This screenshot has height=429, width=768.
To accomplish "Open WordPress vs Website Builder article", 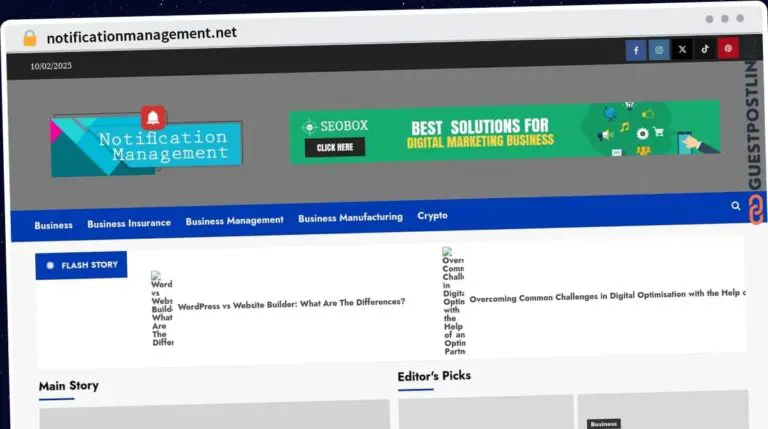I will tap(291, 302).
